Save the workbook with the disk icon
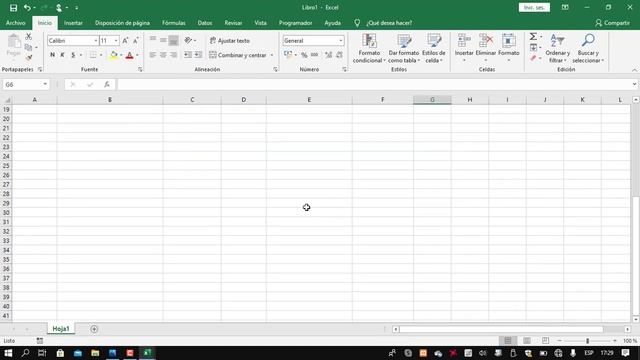 (x=13, y=8)
